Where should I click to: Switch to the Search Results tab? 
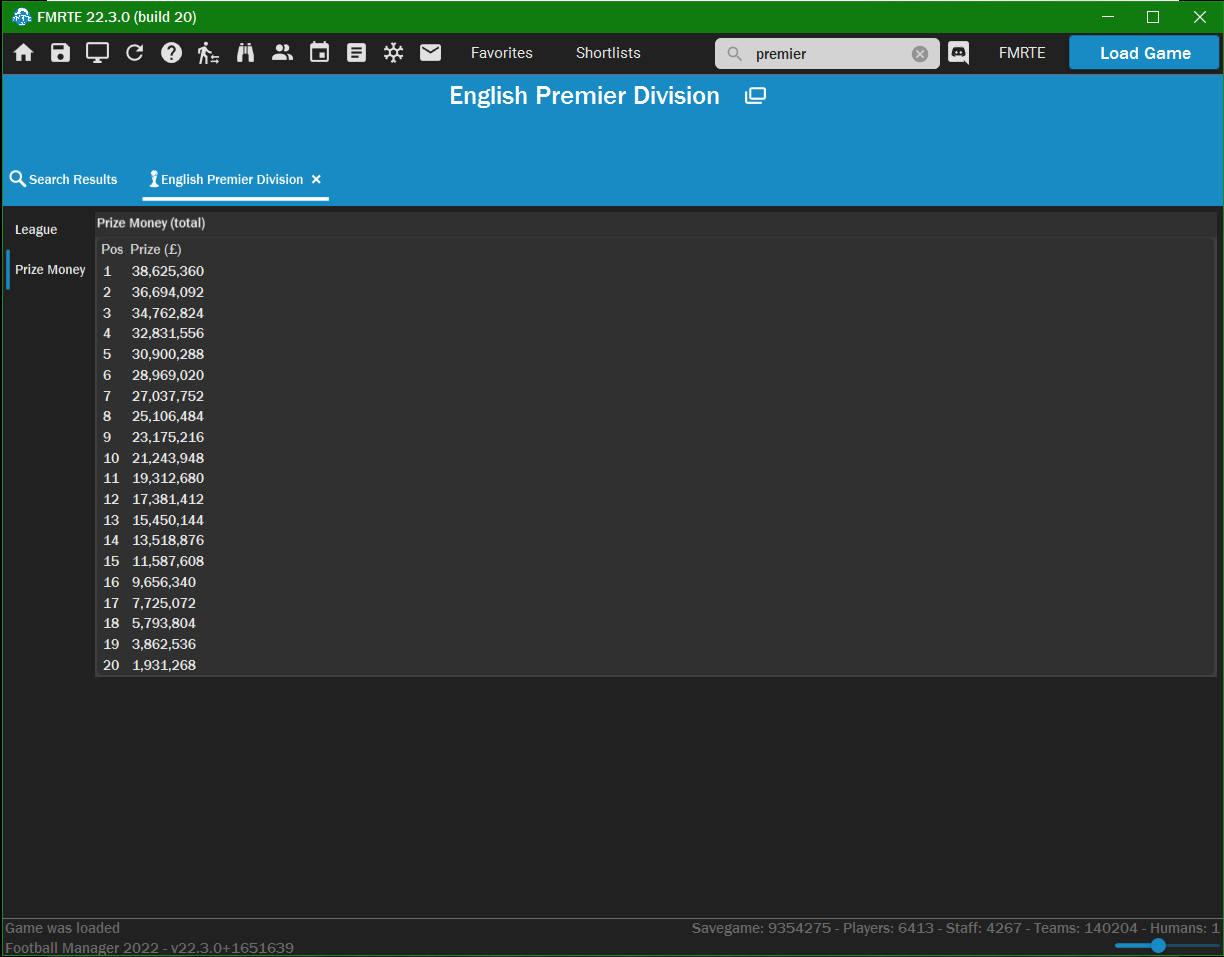click(64, 179)
